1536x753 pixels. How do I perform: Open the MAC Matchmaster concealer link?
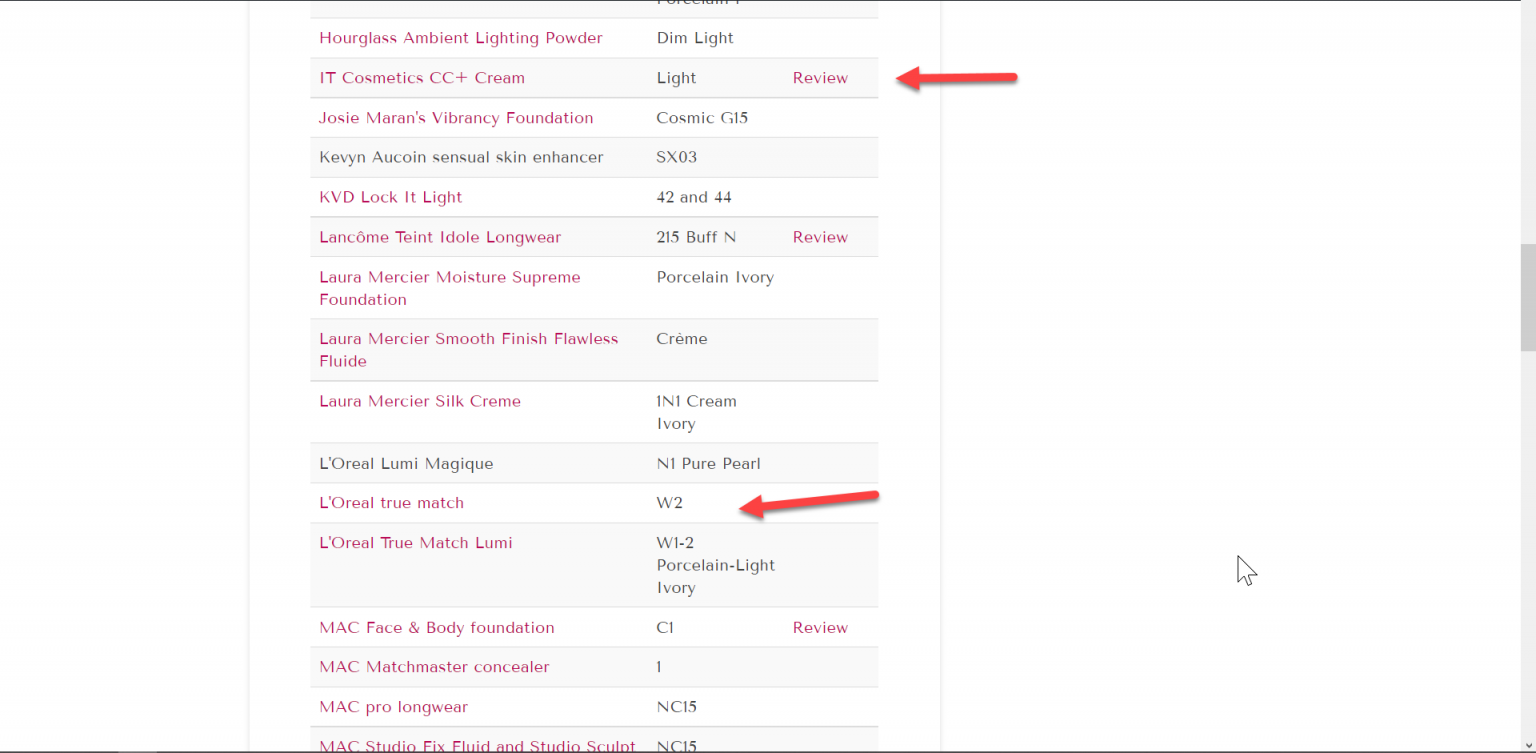[x=433, y=667]
